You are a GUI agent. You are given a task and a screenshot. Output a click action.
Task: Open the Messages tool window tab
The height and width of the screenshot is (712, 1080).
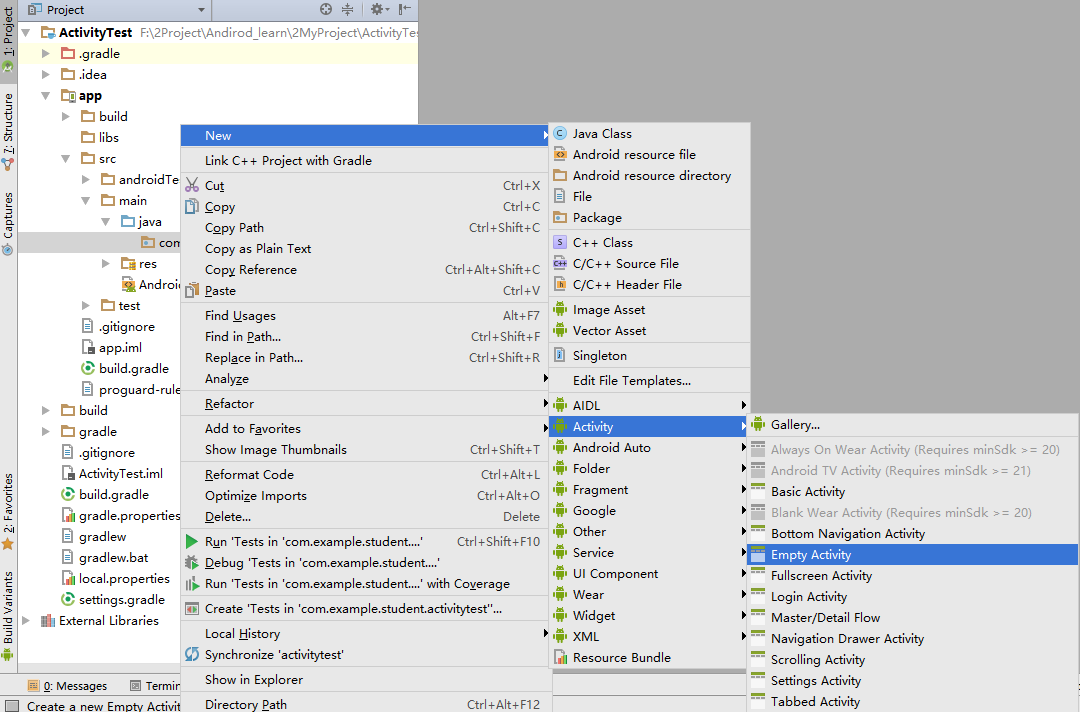(x=68, y=686)
